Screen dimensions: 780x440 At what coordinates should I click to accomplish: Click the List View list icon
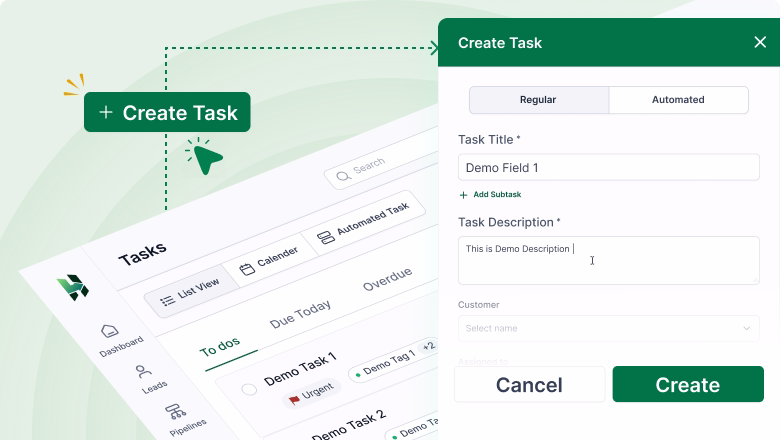(x=167, y=301)
